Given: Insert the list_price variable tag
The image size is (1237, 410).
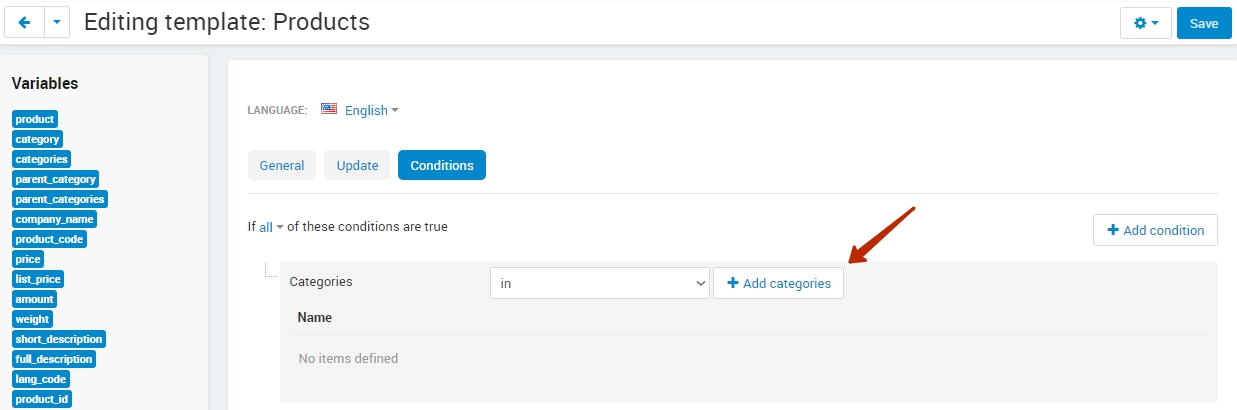Looking at the screenshot, I should [x=39, y=279].
